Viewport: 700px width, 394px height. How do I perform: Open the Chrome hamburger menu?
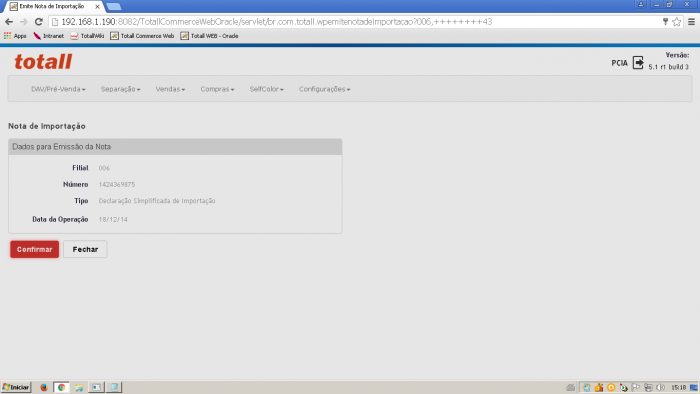pyautogui.click(x=692, y=21)
